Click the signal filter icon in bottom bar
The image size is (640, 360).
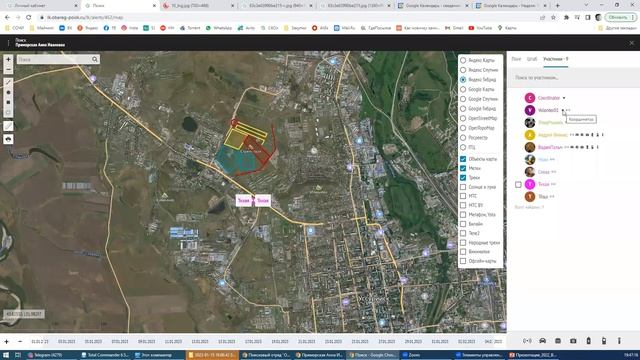coord(527,341)
